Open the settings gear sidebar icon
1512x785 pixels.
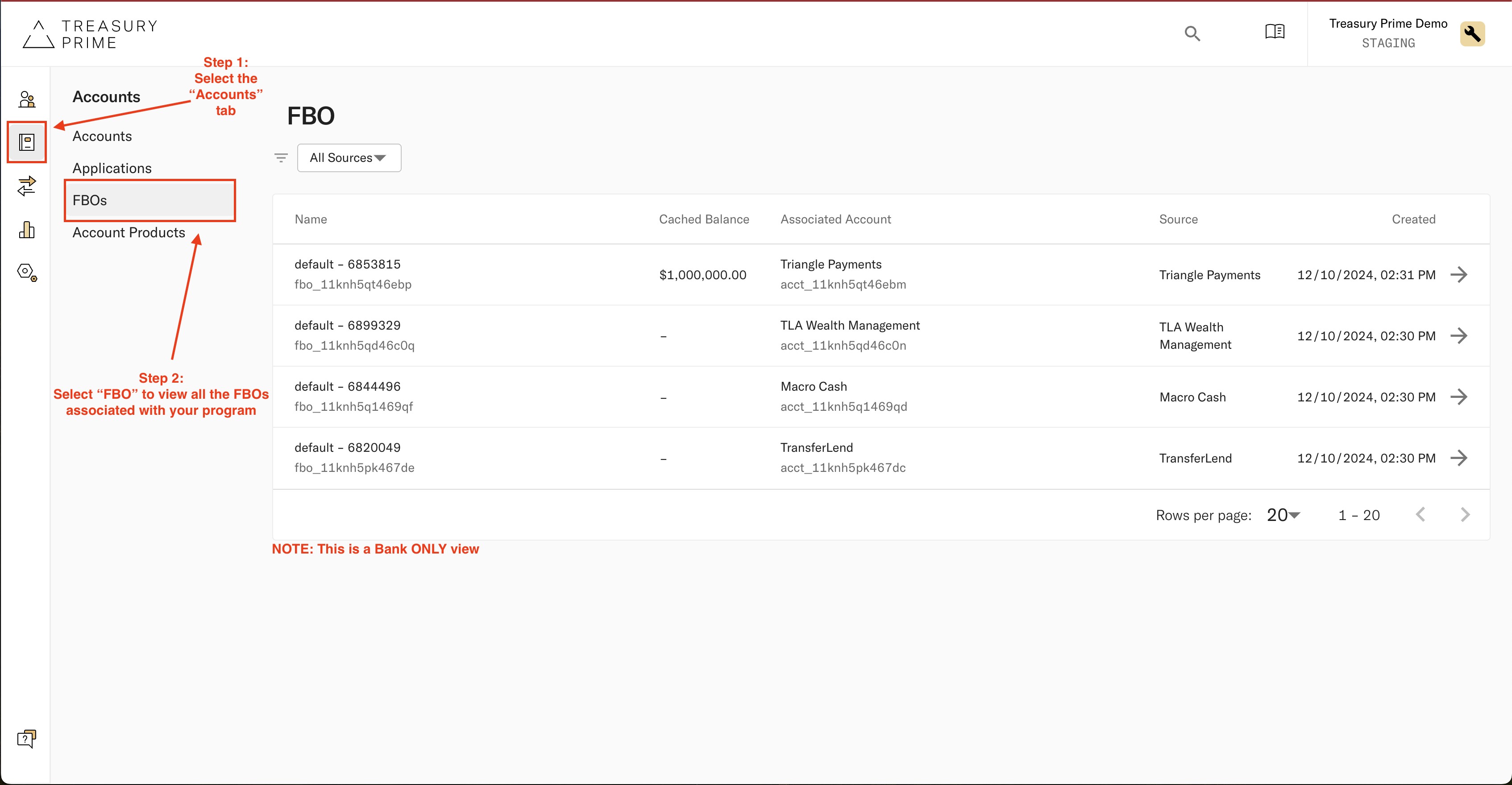pos(27,272)
